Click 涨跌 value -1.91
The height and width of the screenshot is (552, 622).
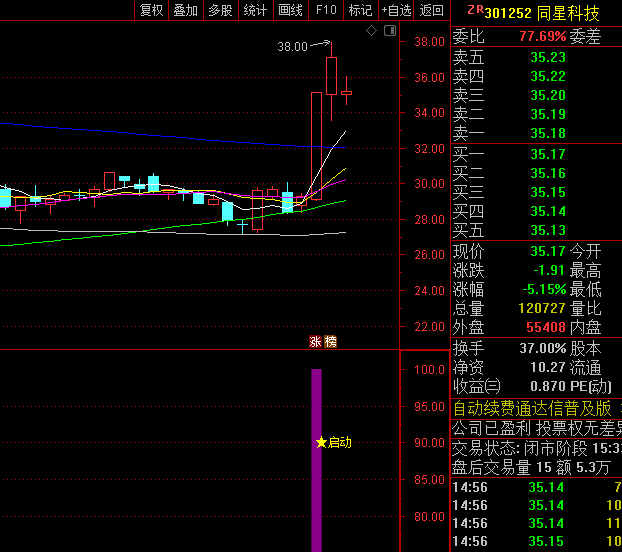click(549, 270)
